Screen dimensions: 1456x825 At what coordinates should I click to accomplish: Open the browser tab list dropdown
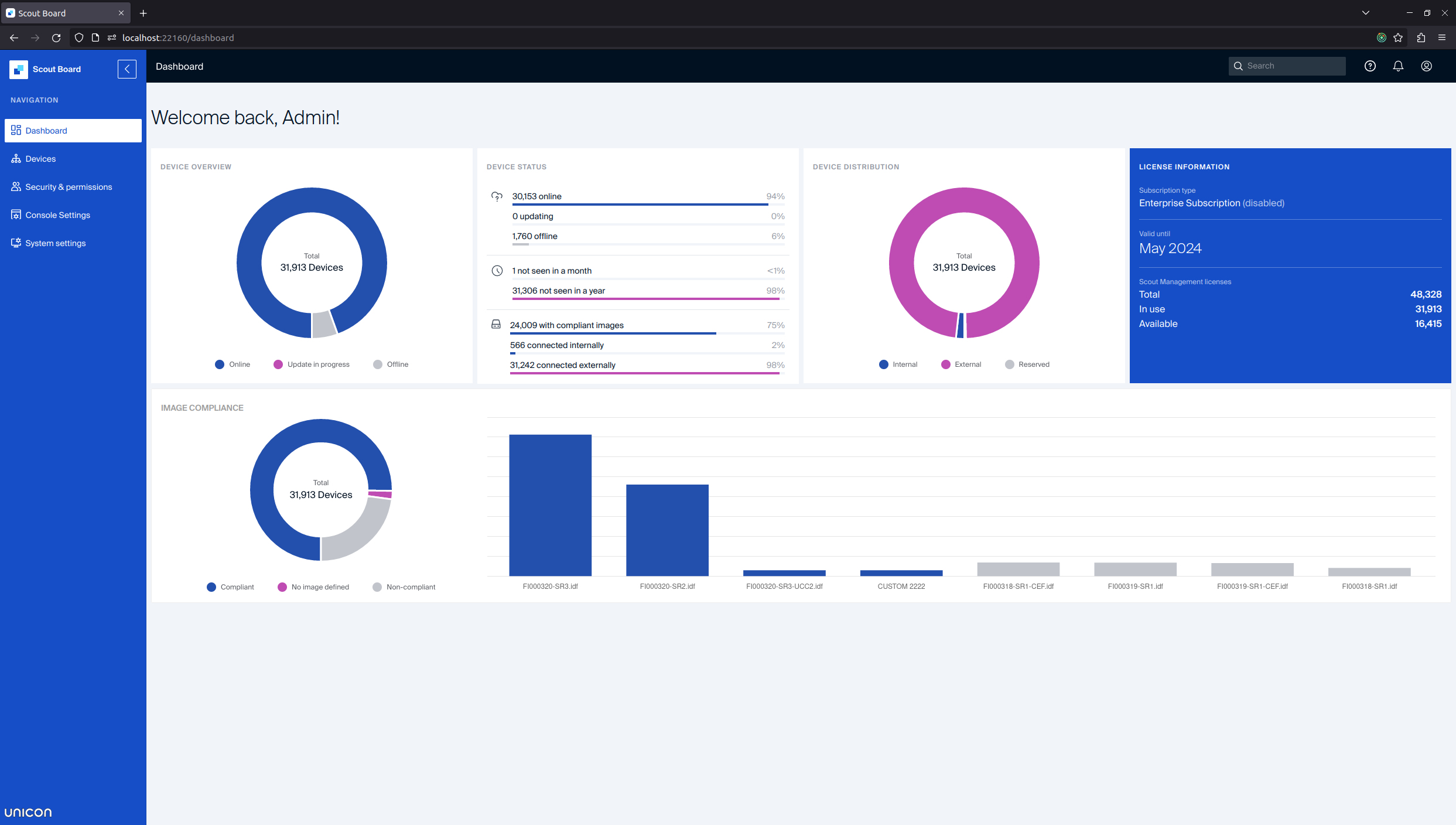[1365, 13]
